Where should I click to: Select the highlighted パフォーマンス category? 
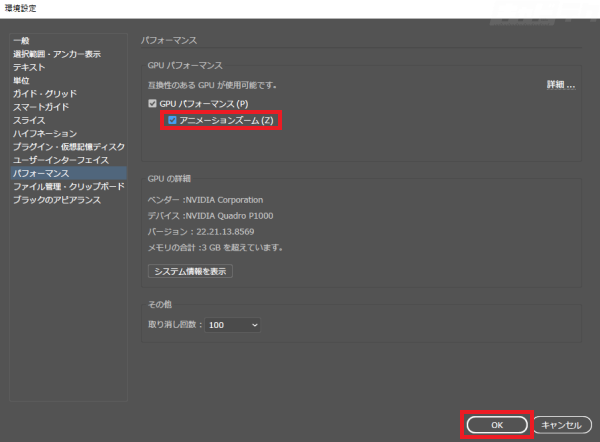point(69,173)
